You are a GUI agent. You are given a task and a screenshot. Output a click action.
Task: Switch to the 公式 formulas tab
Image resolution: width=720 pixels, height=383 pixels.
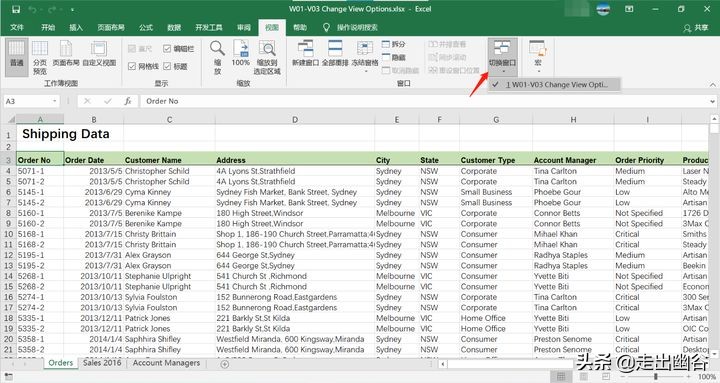point(146,28)
